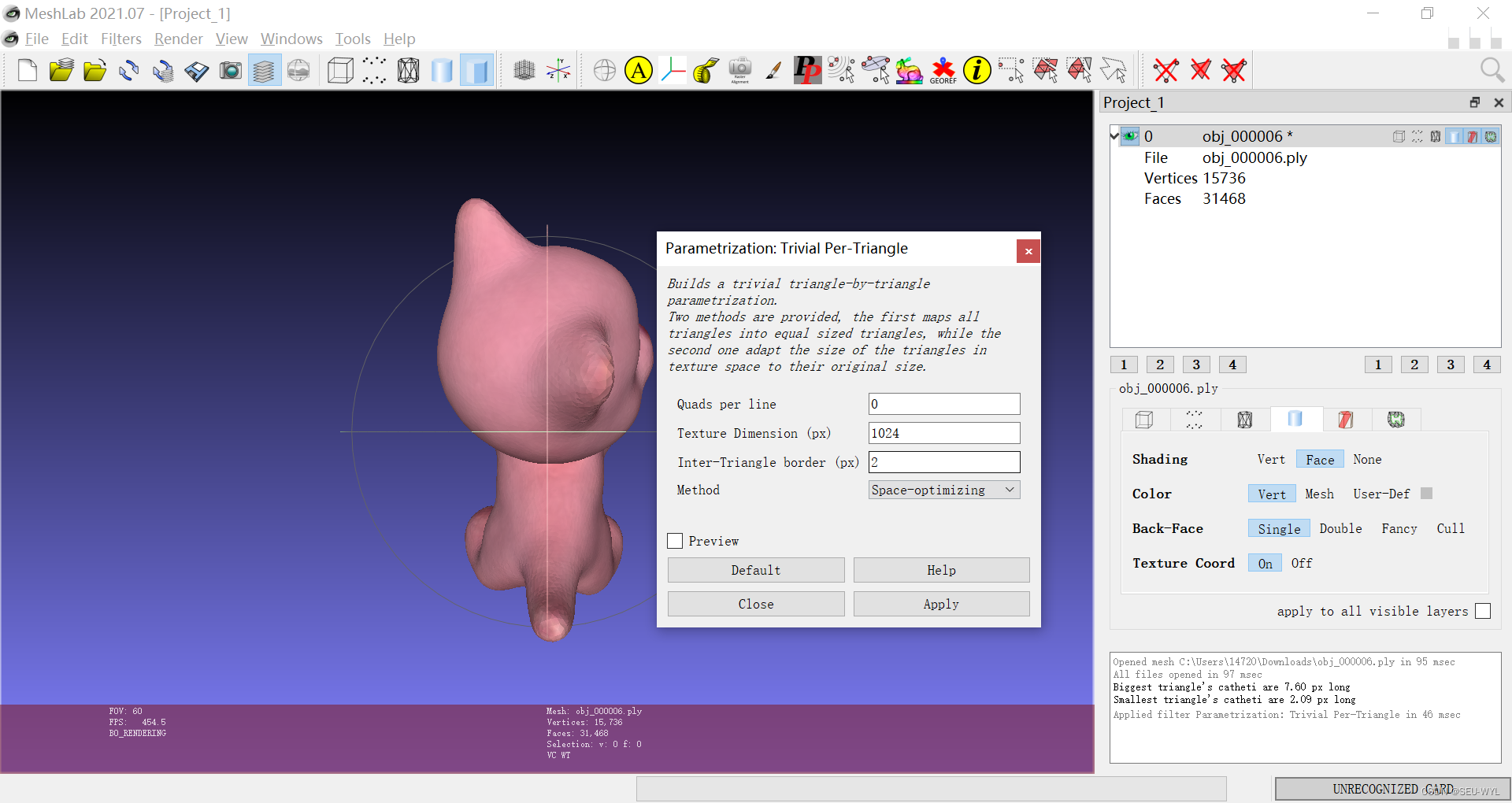Open the Windows menu

click(x=291, y=39)
